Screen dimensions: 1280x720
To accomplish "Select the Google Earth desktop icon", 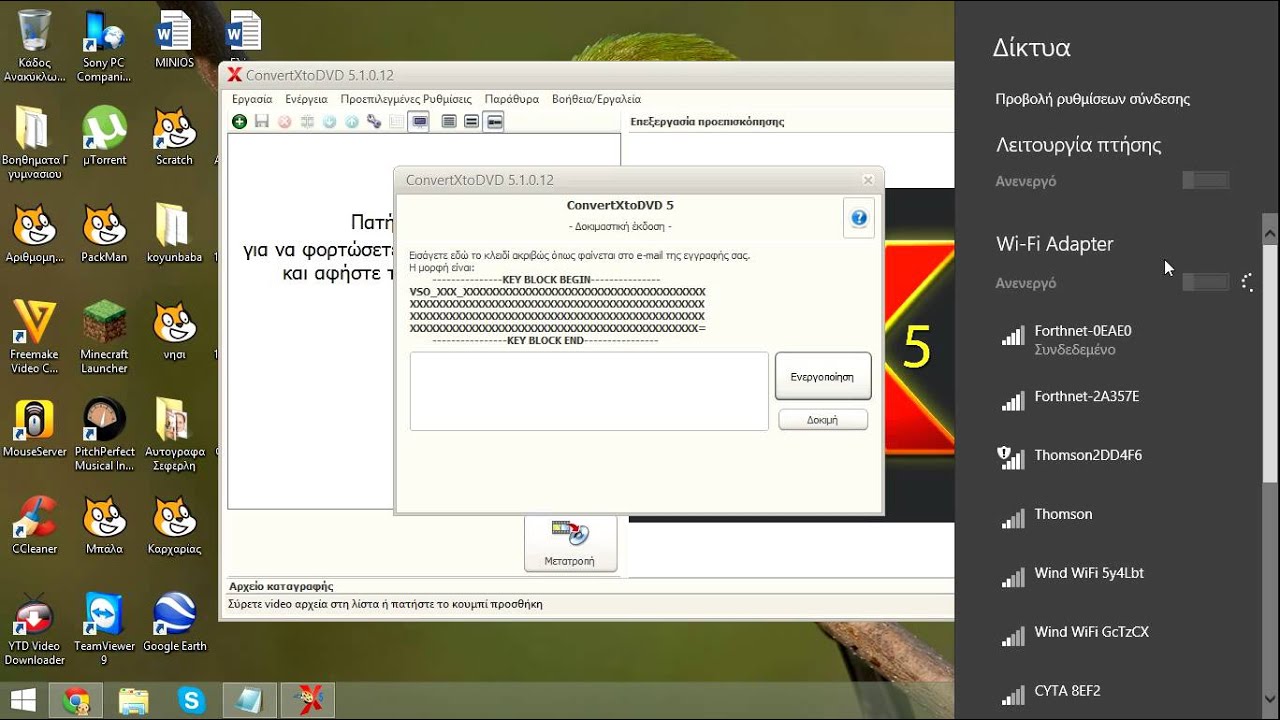I will [174, 622].
